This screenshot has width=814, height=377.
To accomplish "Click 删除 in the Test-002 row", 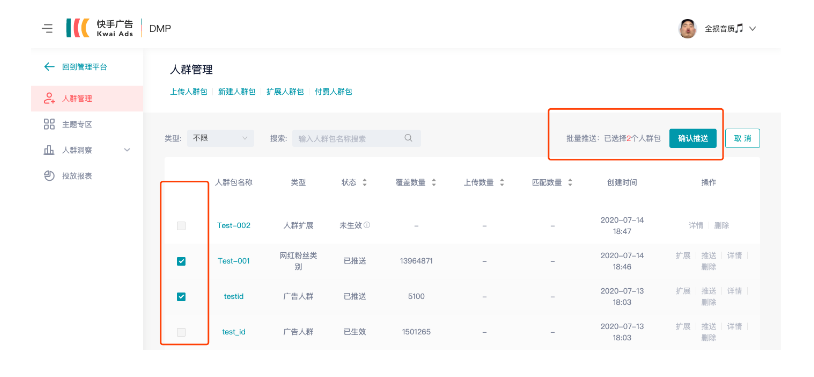I will 722,225.
